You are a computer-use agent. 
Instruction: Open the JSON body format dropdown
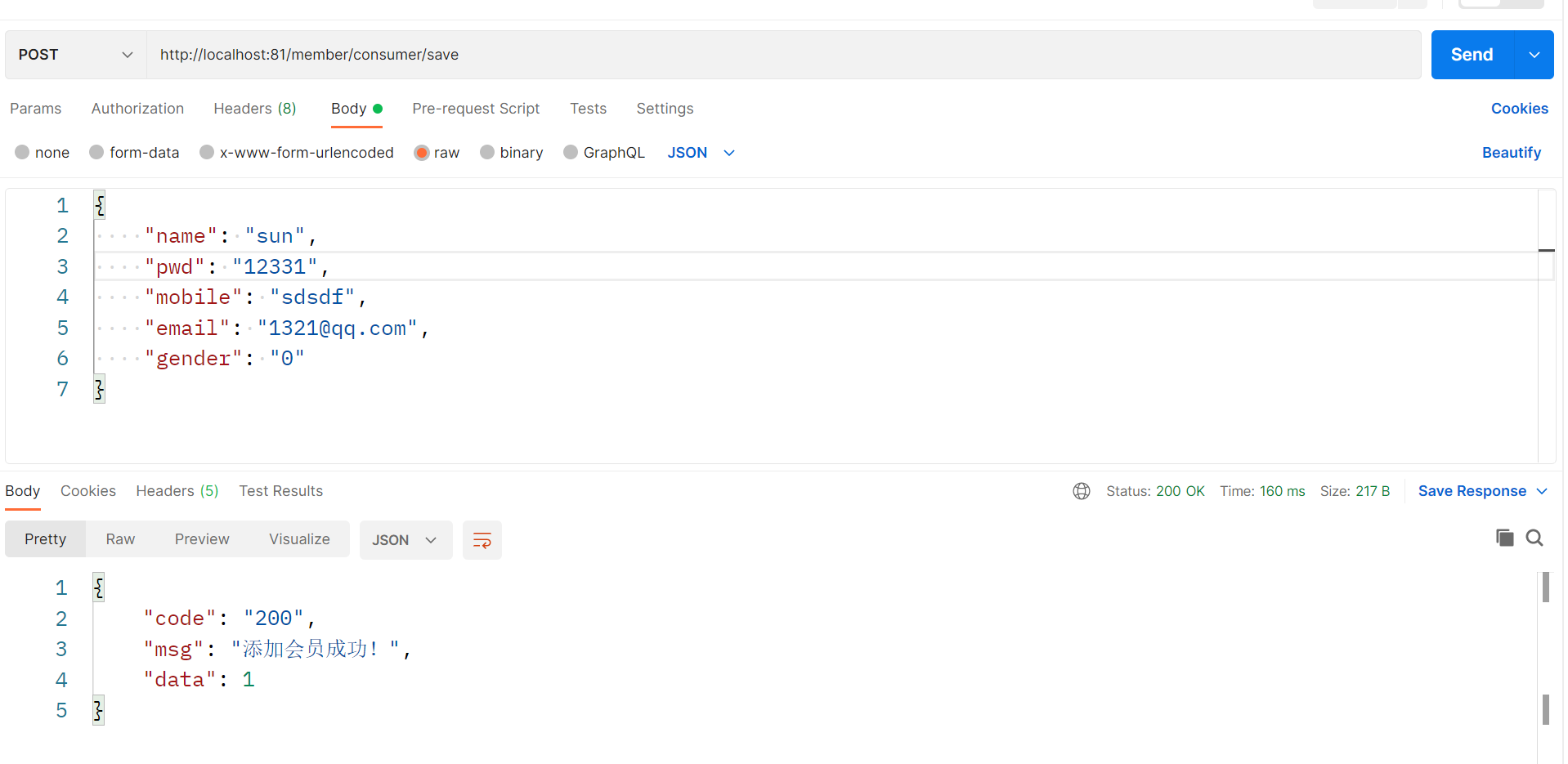pyautogui.click(x=701, y=153)
